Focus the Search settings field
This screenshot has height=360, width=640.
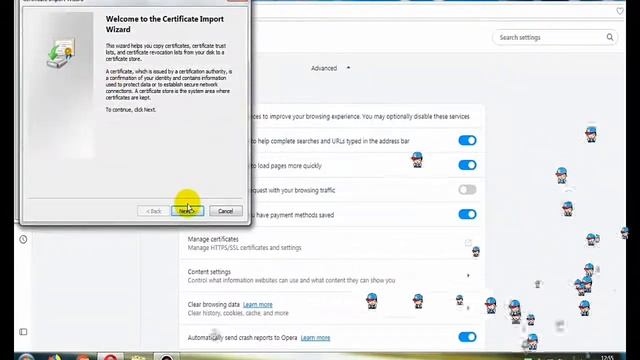pos(555,38)
